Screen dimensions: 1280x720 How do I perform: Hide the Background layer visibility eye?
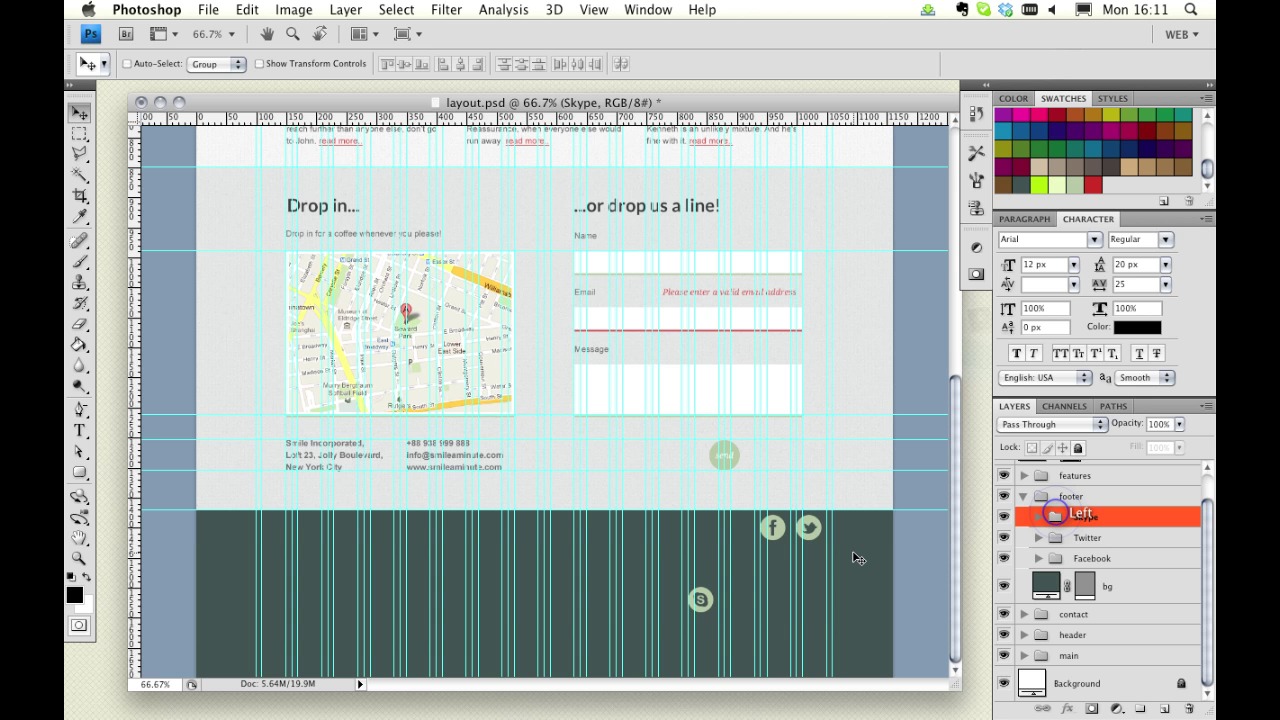(1004, 684)
